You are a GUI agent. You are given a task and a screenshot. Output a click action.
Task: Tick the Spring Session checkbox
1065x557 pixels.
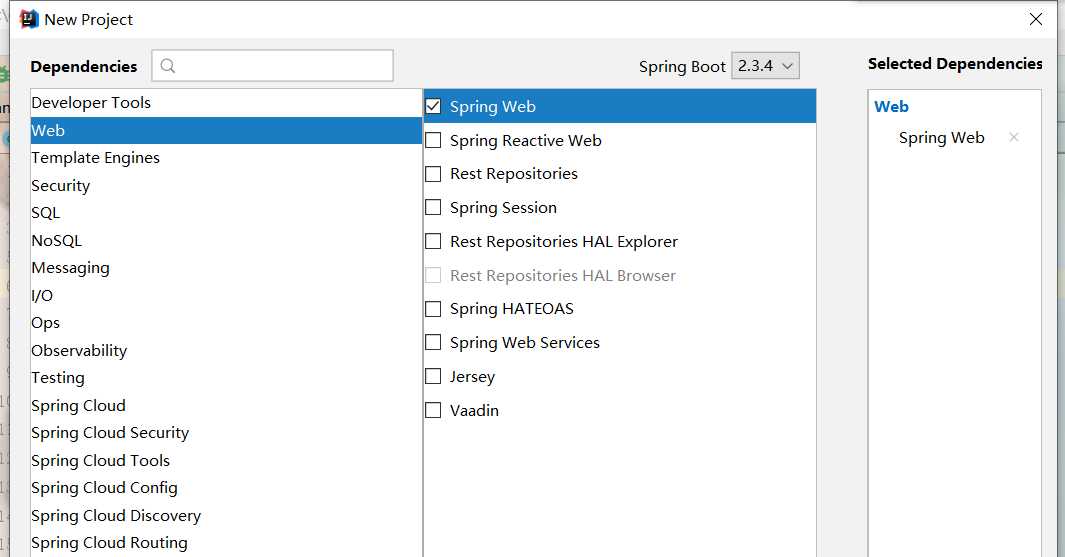click(x=433, y=207)
